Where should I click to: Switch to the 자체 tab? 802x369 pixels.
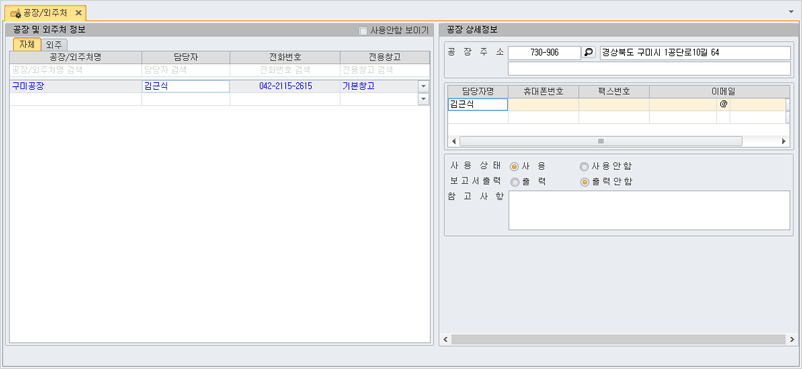pyautogui.click(x=27, y=45)
